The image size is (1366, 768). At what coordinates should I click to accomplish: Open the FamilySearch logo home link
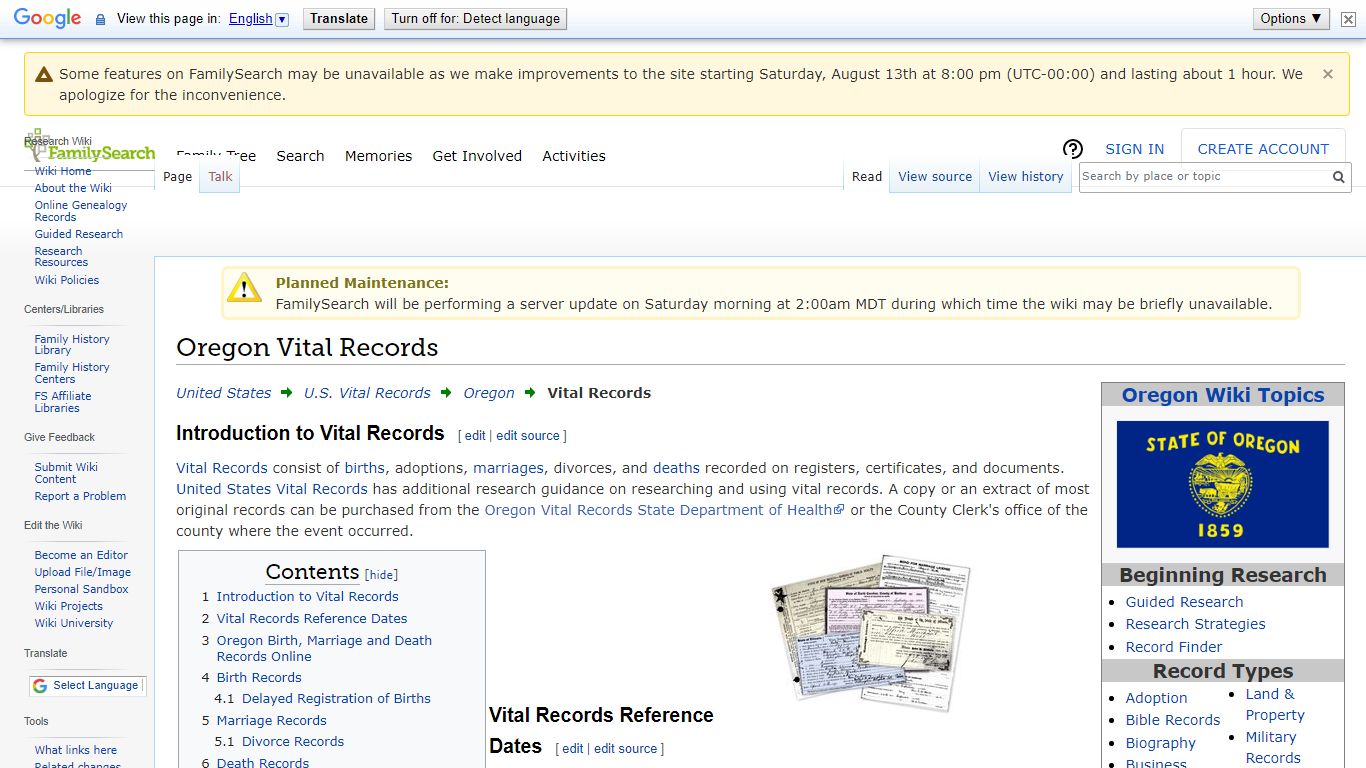tap(91, 147)
